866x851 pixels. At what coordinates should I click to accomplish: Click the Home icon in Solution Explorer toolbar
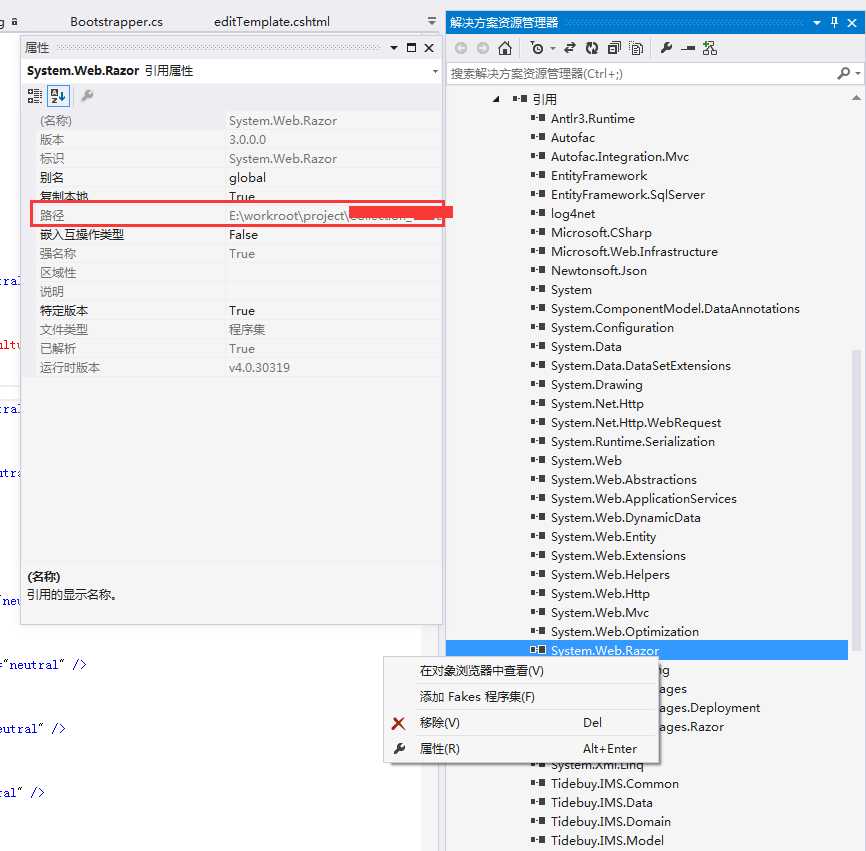pos(504,49)
